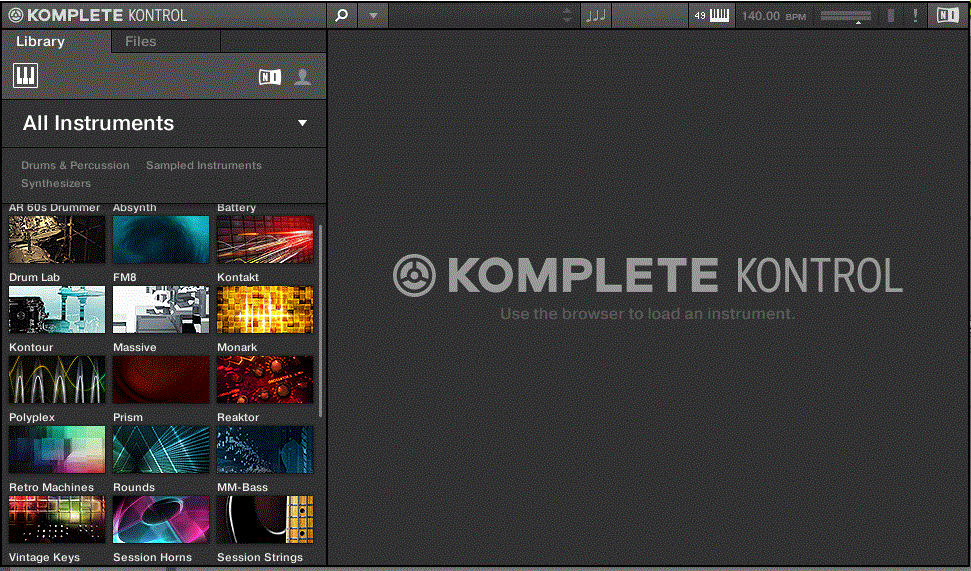Click the NI logo at top right
971x571 pixels.
947,15
